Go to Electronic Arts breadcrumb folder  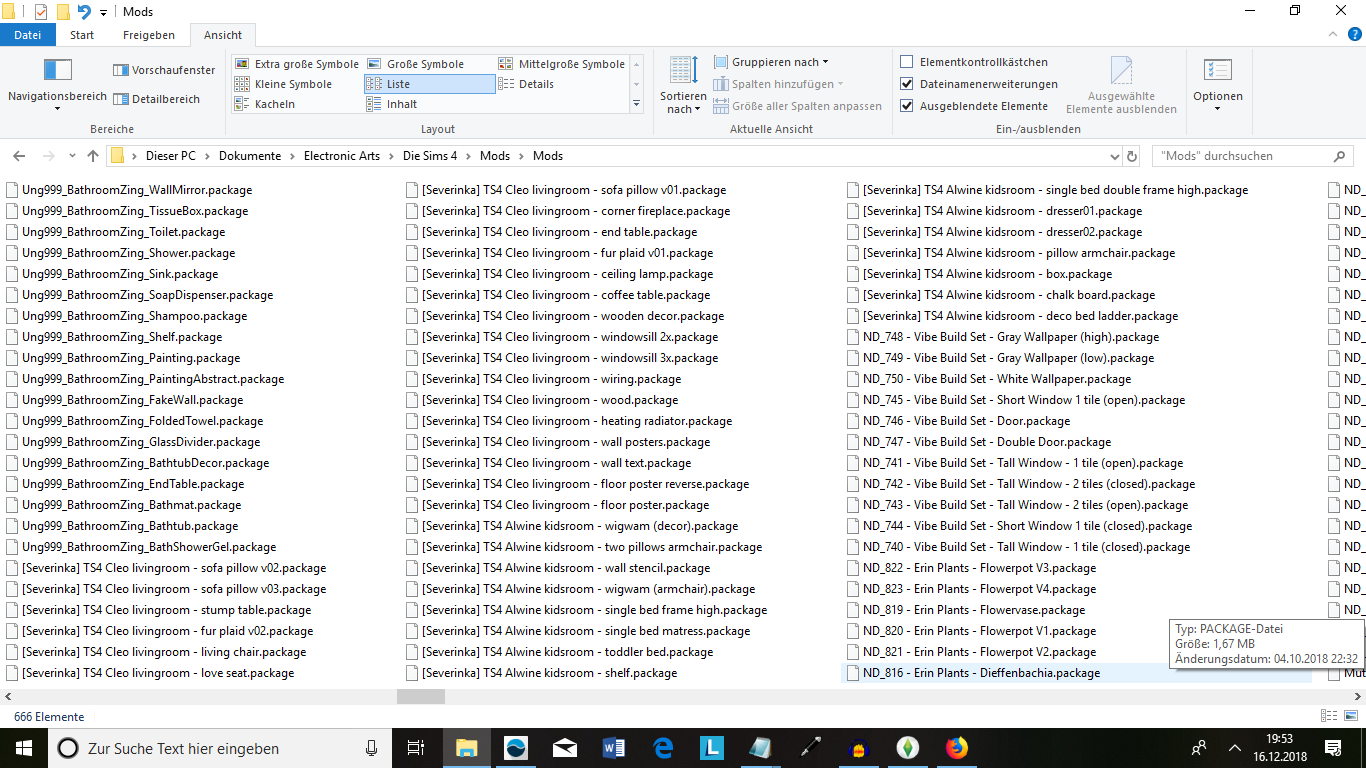coord(342,156)
